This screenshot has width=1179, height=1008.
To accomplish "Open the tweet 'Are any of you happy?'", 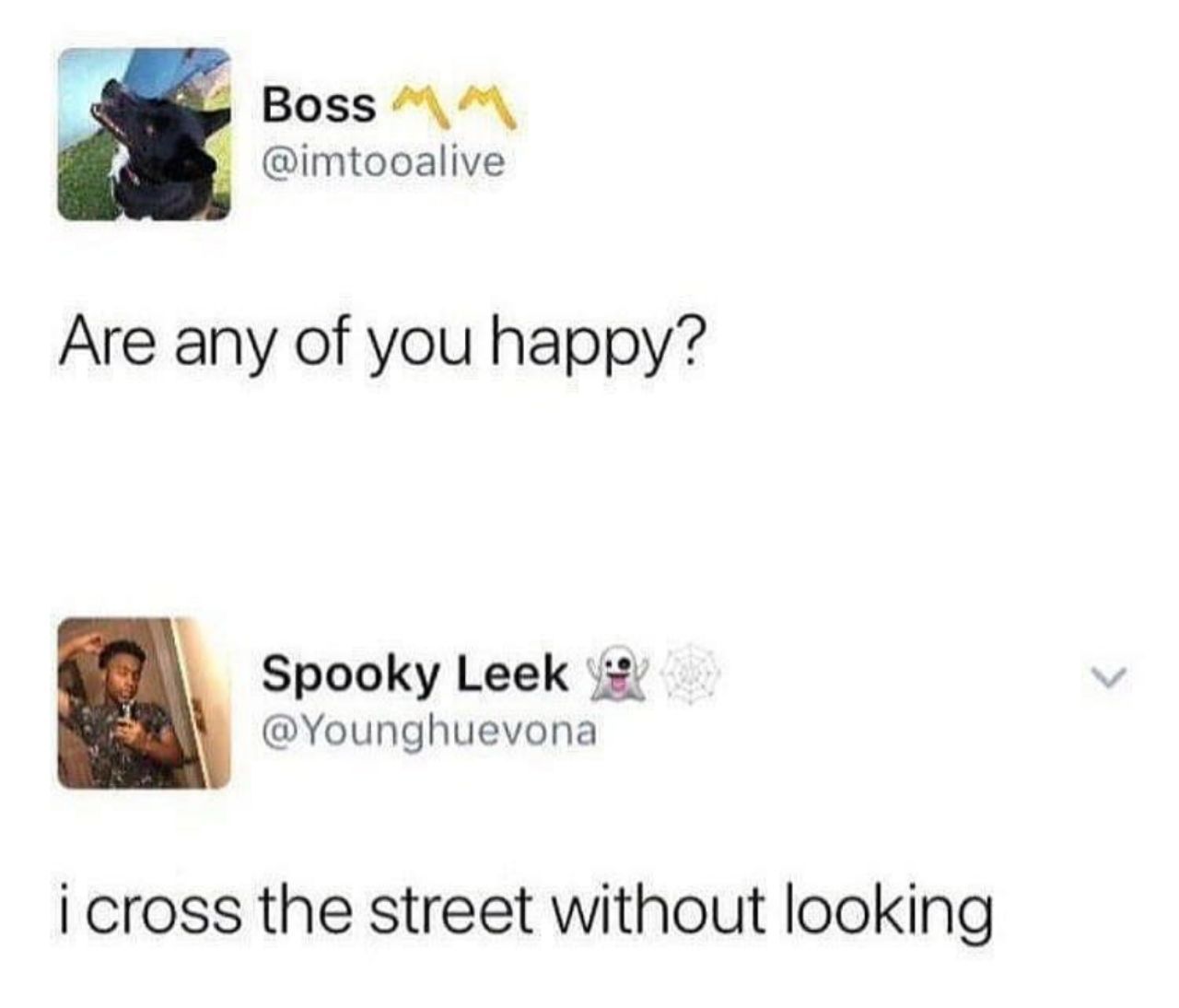I will [x=379, y=346].
